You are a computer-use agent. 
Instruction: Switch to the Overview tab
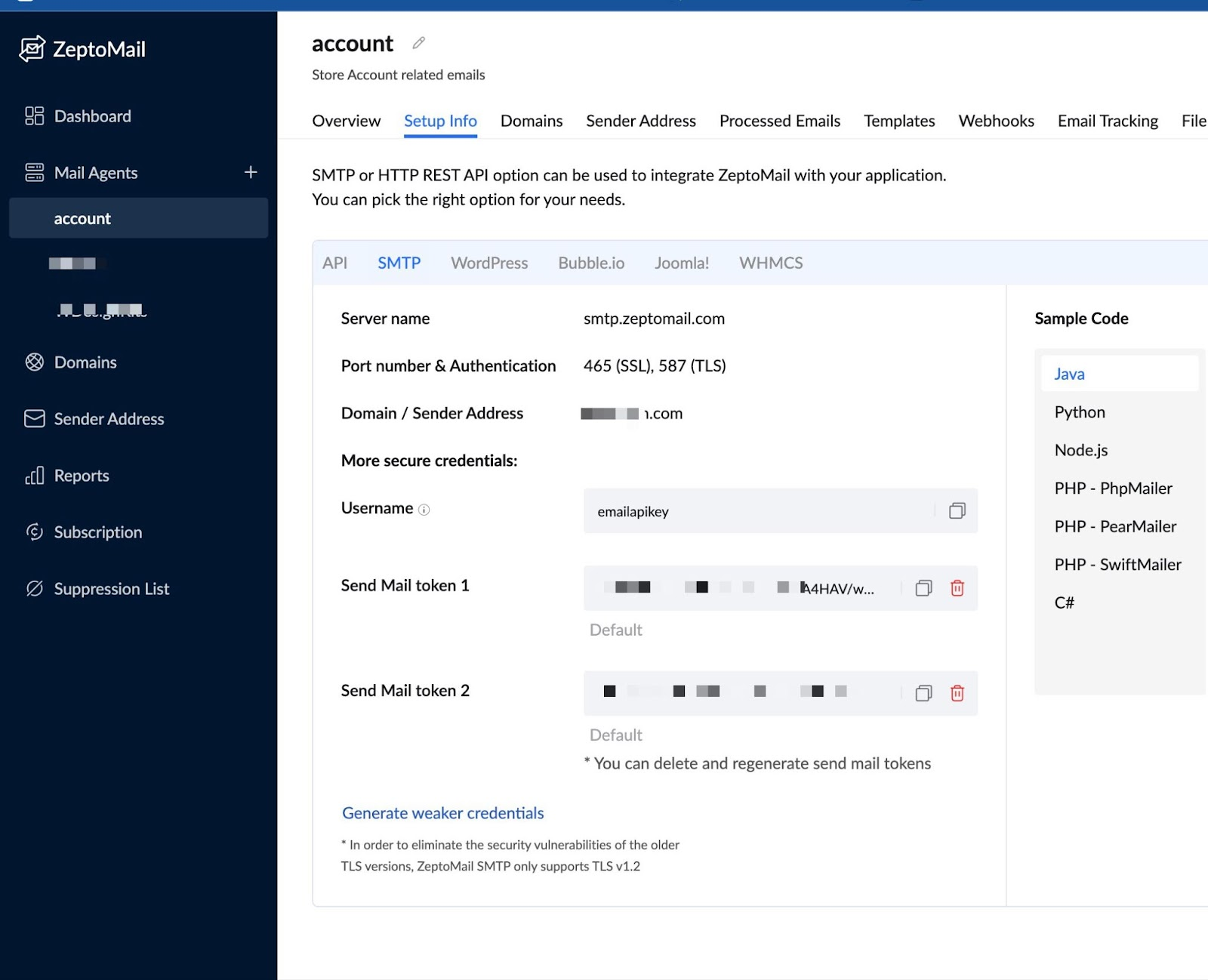coord(346,121)
